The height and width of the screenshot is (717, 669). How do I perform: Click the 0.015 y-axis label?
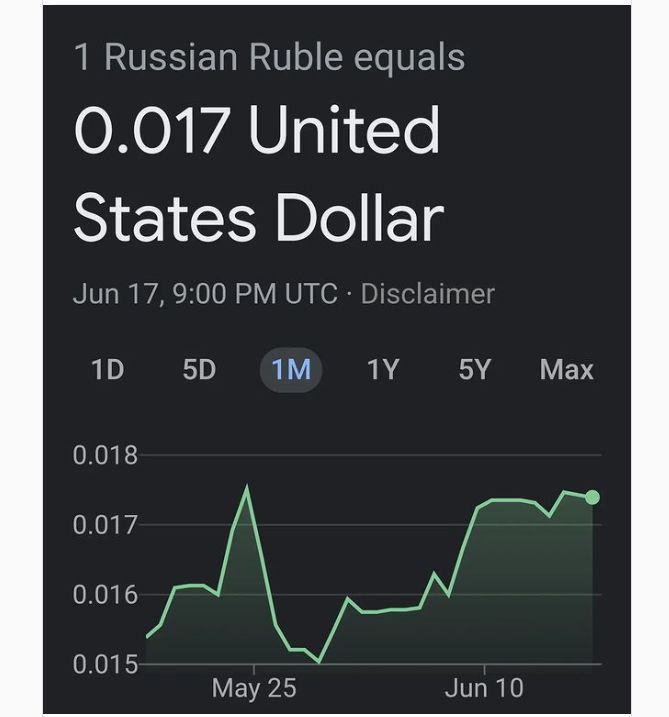[x=104, y=664]
